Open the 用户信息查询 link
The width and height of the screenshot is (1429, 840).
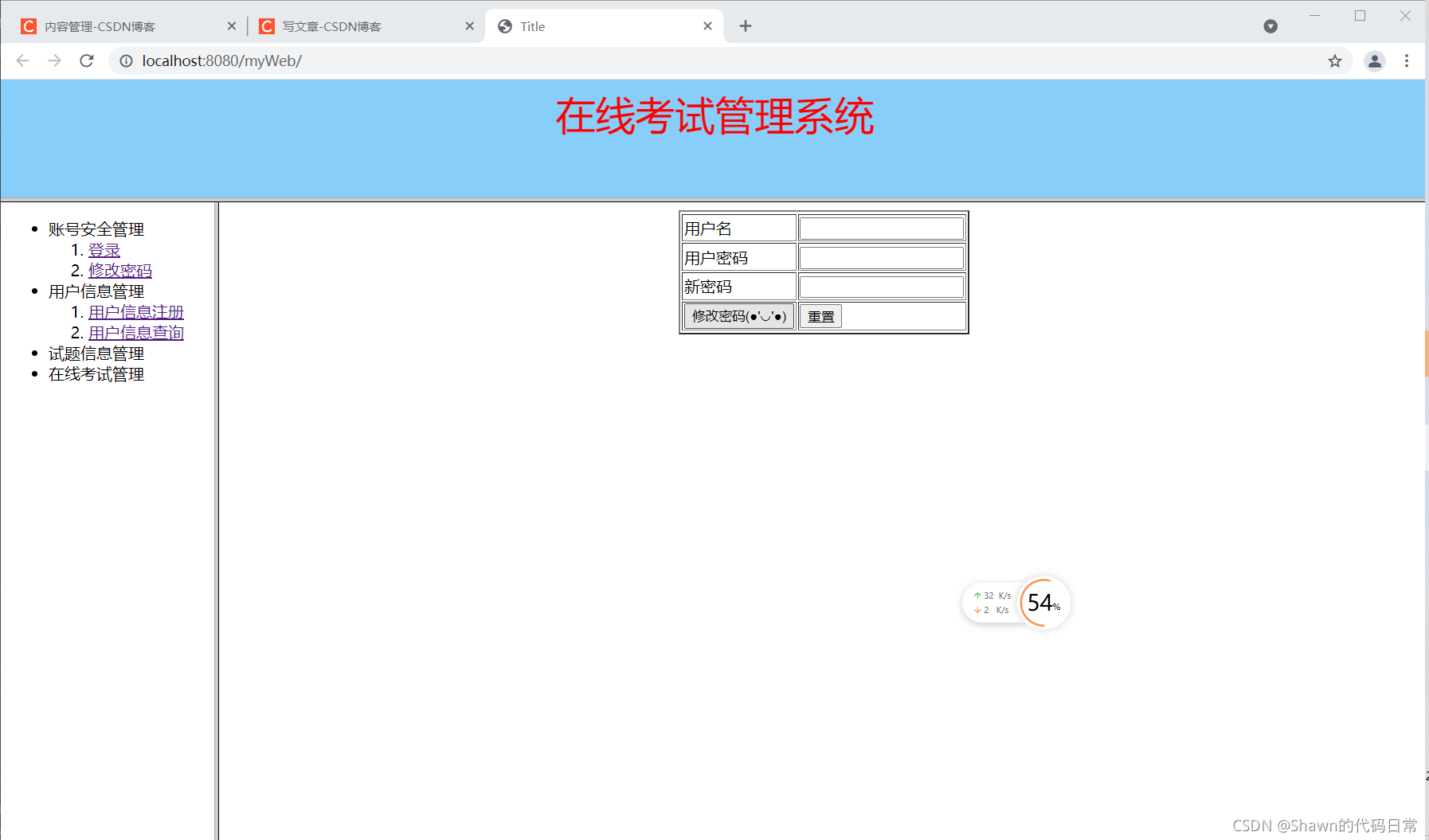click(136, 333)
